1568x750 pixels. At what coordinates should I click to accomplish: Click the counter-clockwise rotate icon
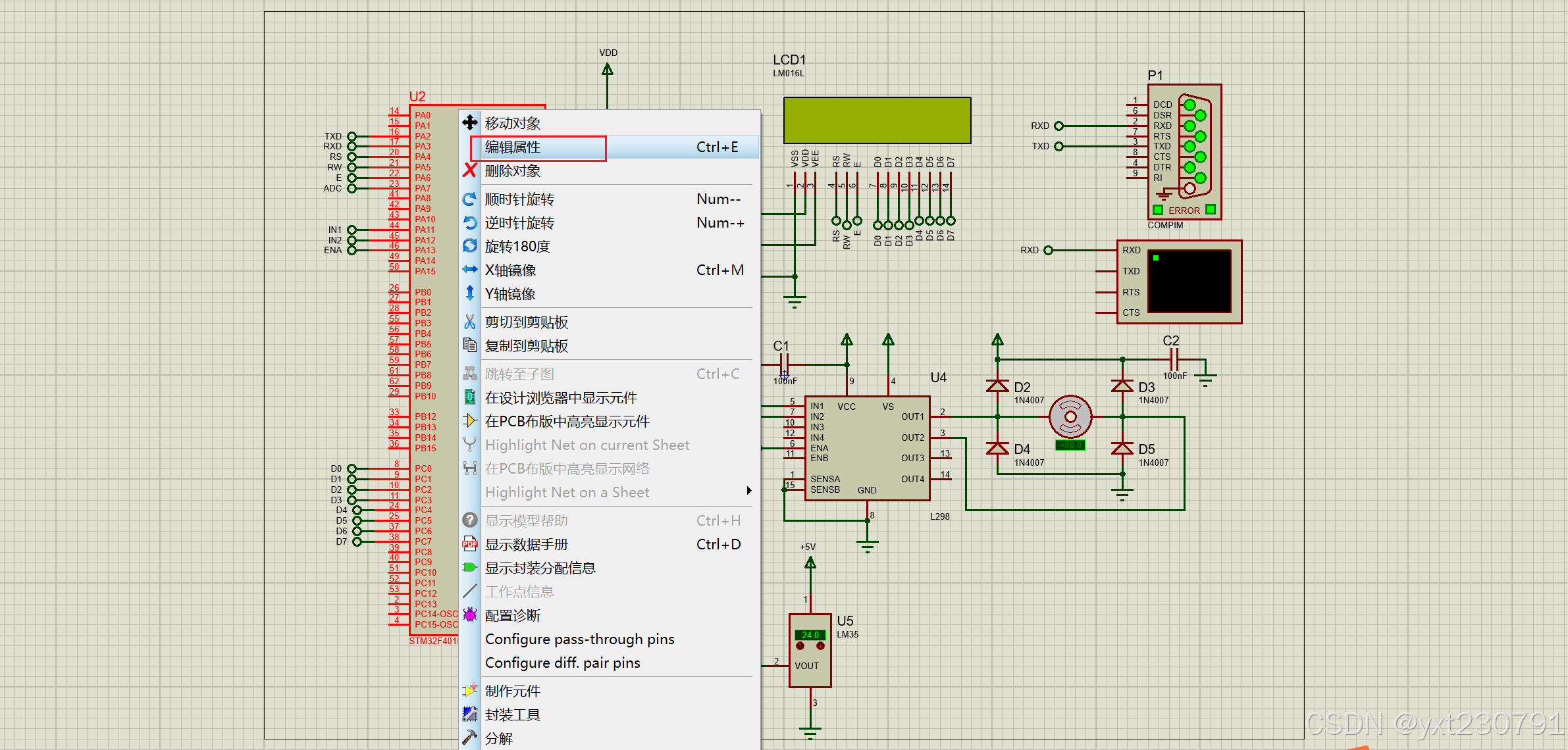pyautogui.click(x=470, y=222)
